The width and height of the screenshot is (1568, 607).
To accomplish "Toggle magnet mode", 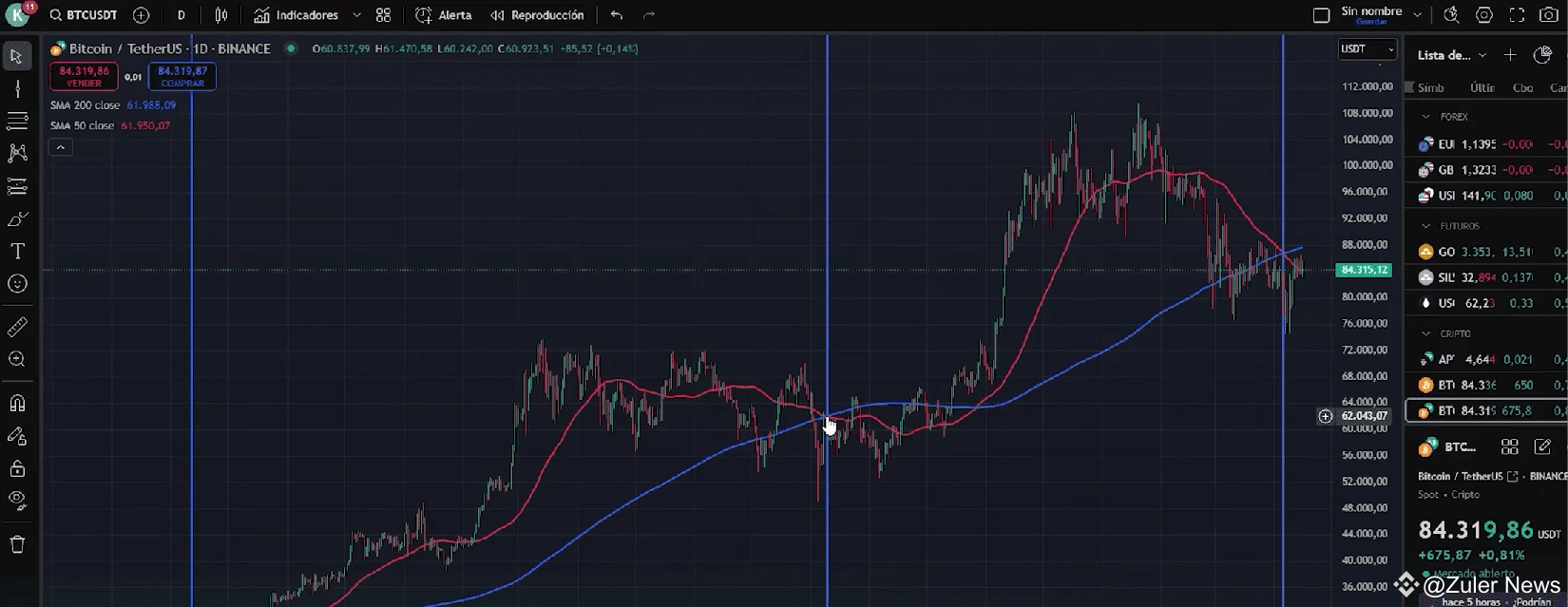I will (x=17, y=403).
